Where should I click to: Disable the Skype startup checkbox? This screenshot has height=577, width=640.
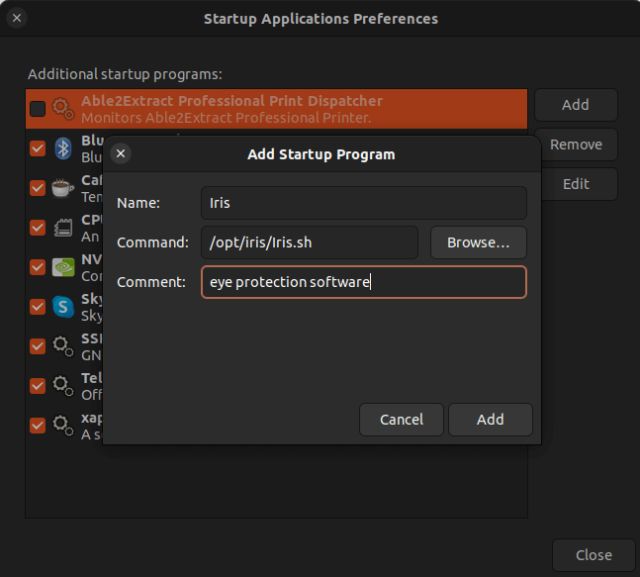click(38, 306)
